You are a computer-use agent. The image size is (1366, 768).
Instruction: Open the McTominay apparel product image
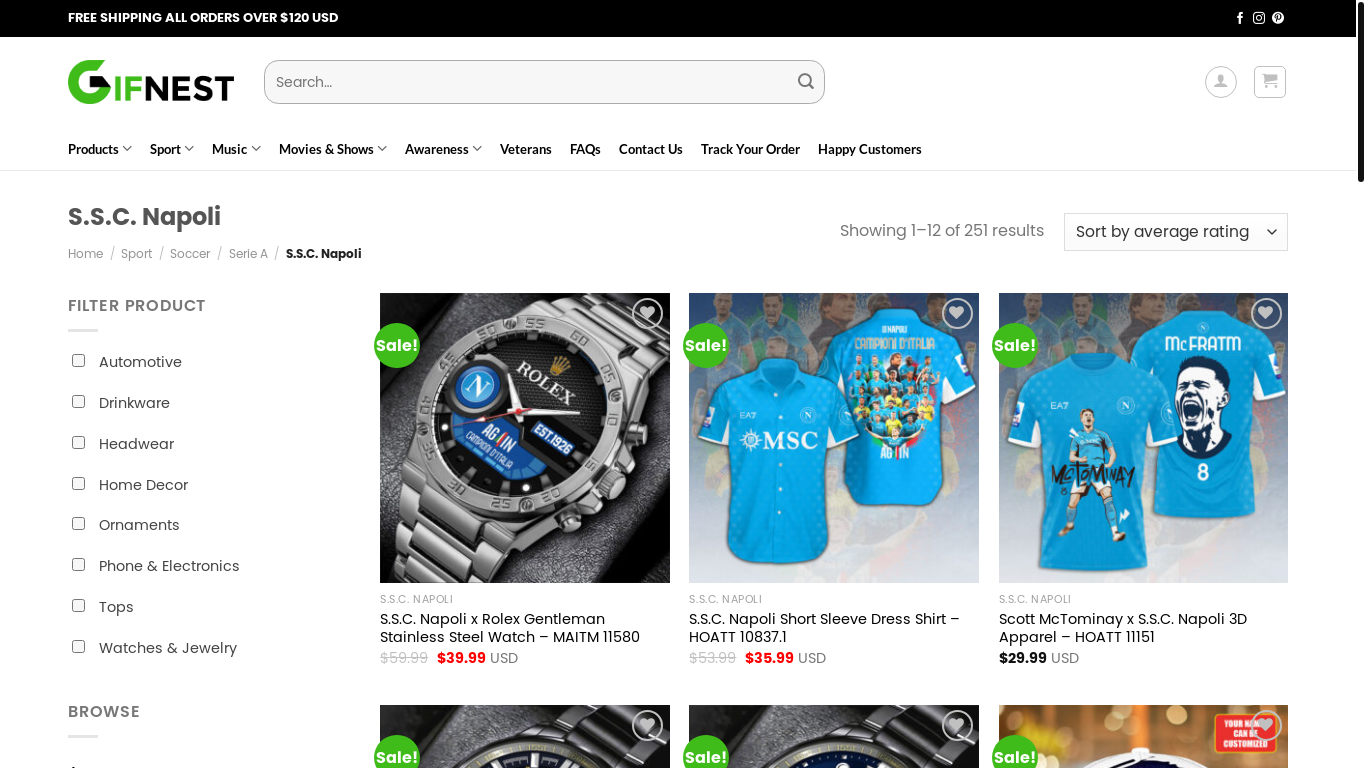(x=1143, y=438)
